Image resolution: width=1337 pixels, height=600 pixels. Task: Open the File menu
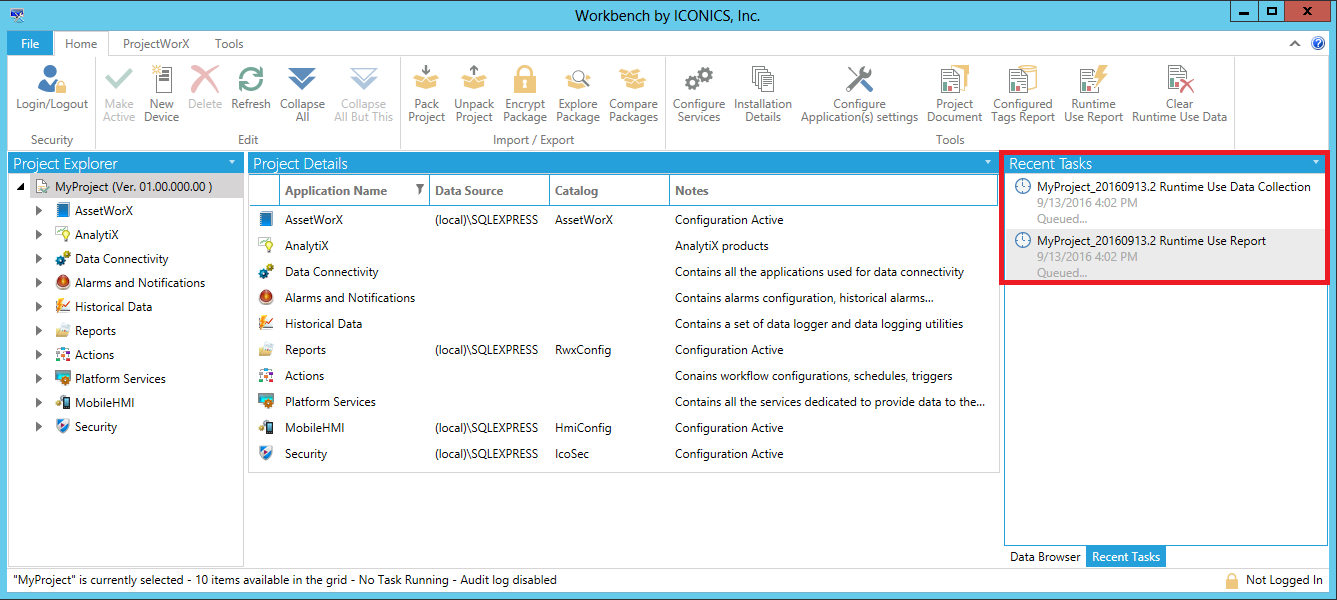pos(30,44)
